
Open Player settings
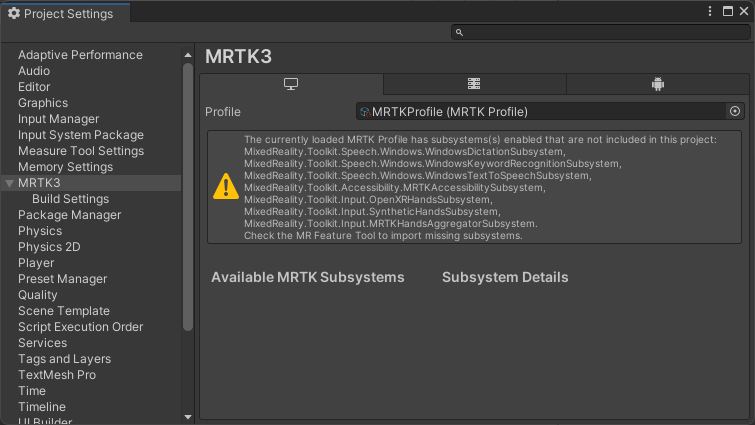click(36, 263)
